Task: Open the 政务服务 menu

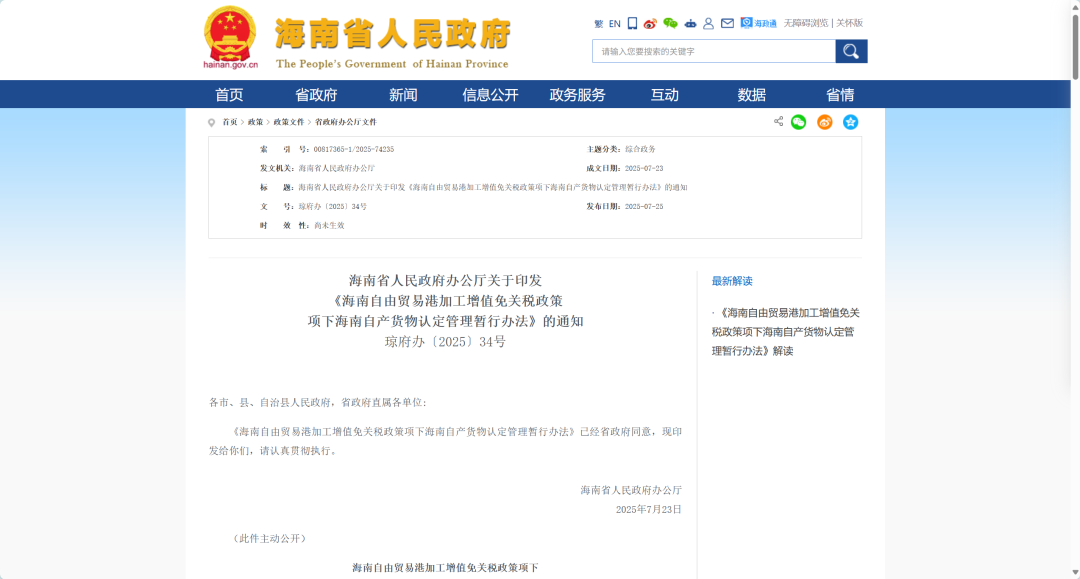Action: 578,93
